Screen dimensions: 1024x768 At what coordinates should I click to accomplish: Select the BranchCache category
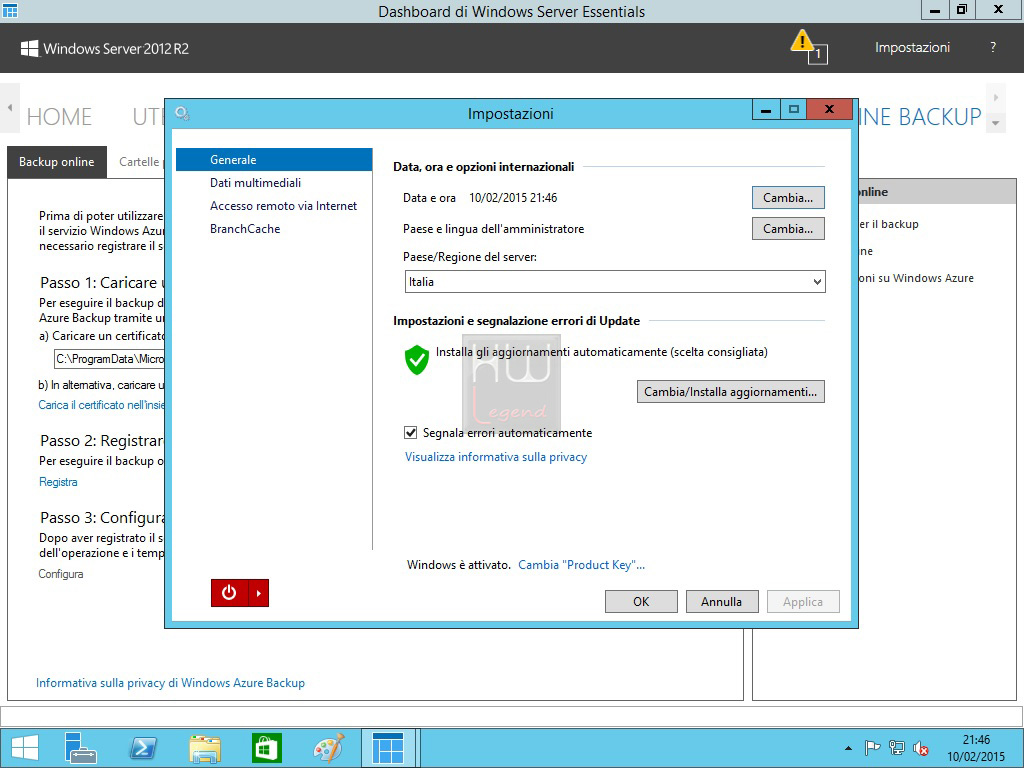click(245, 229)
